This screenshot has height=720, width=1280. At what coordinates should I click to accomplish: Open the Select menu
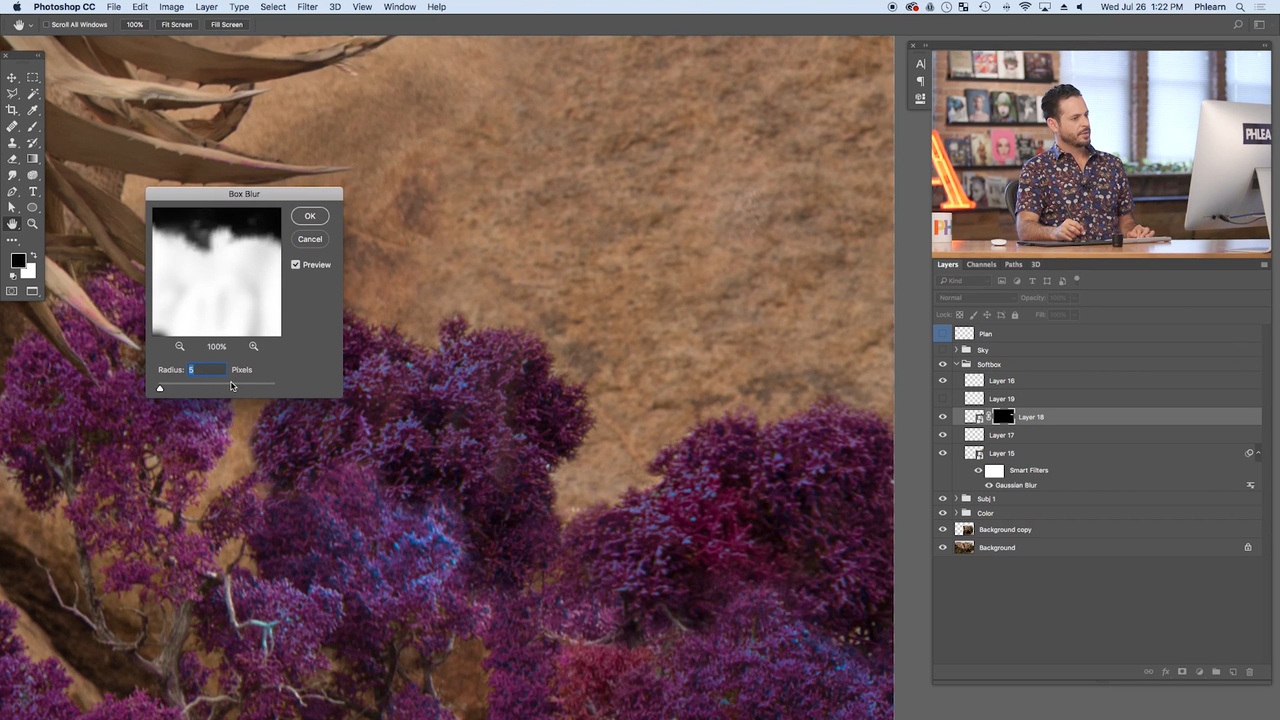coord(273,7)
